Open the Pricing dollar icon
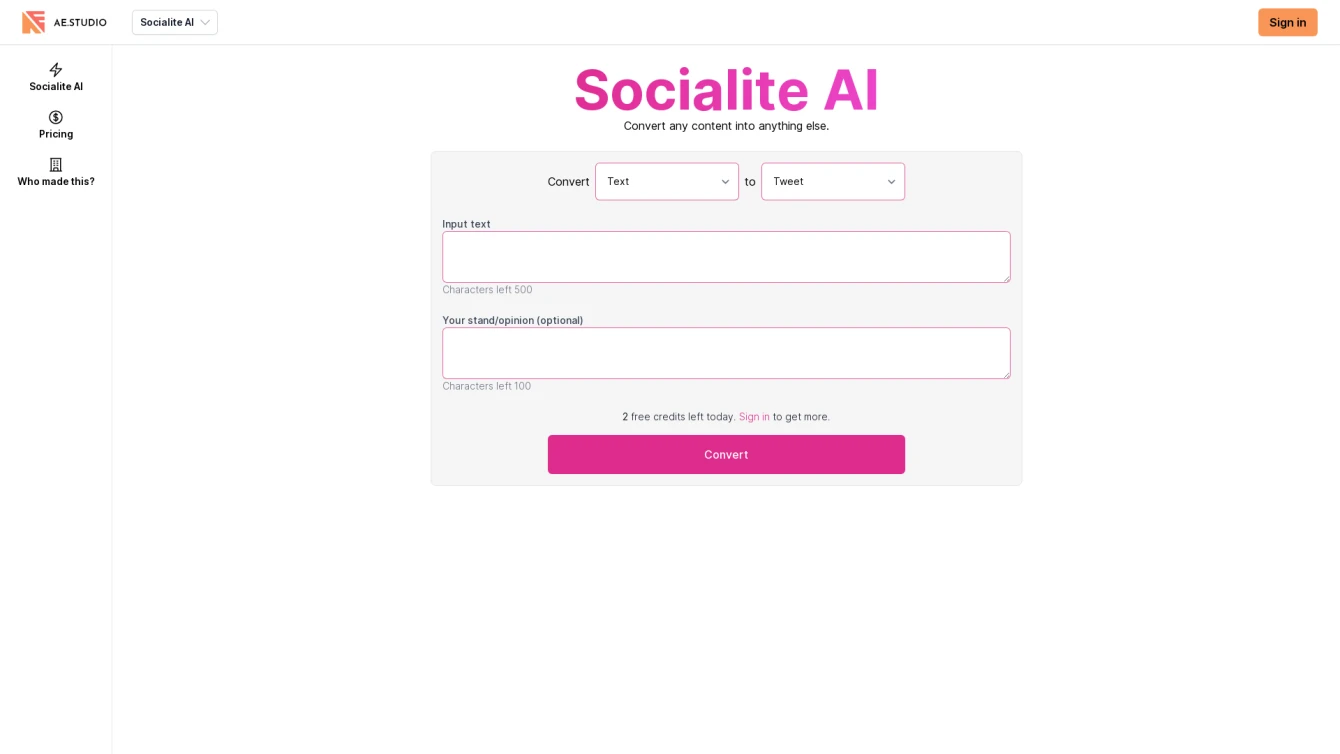The image size is (1340, 754). pos(56,117)
